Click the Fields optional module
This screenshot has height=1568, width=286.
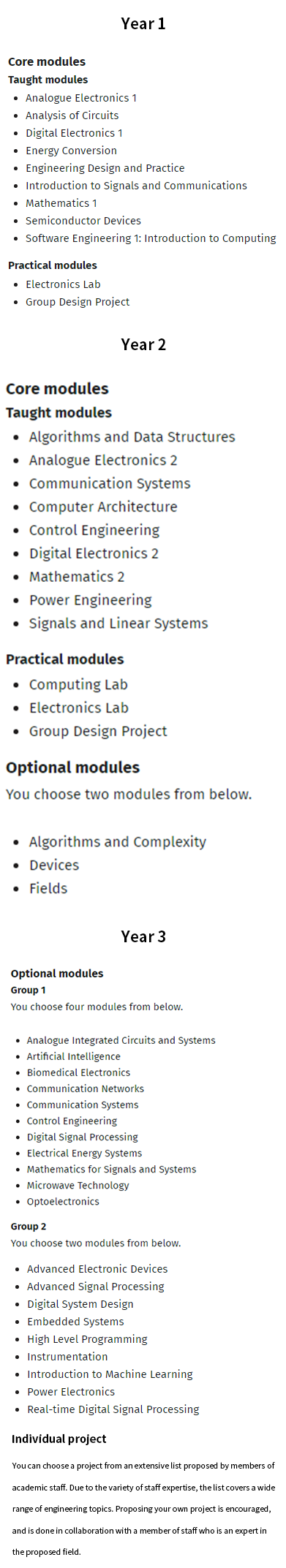click(48, 889)
